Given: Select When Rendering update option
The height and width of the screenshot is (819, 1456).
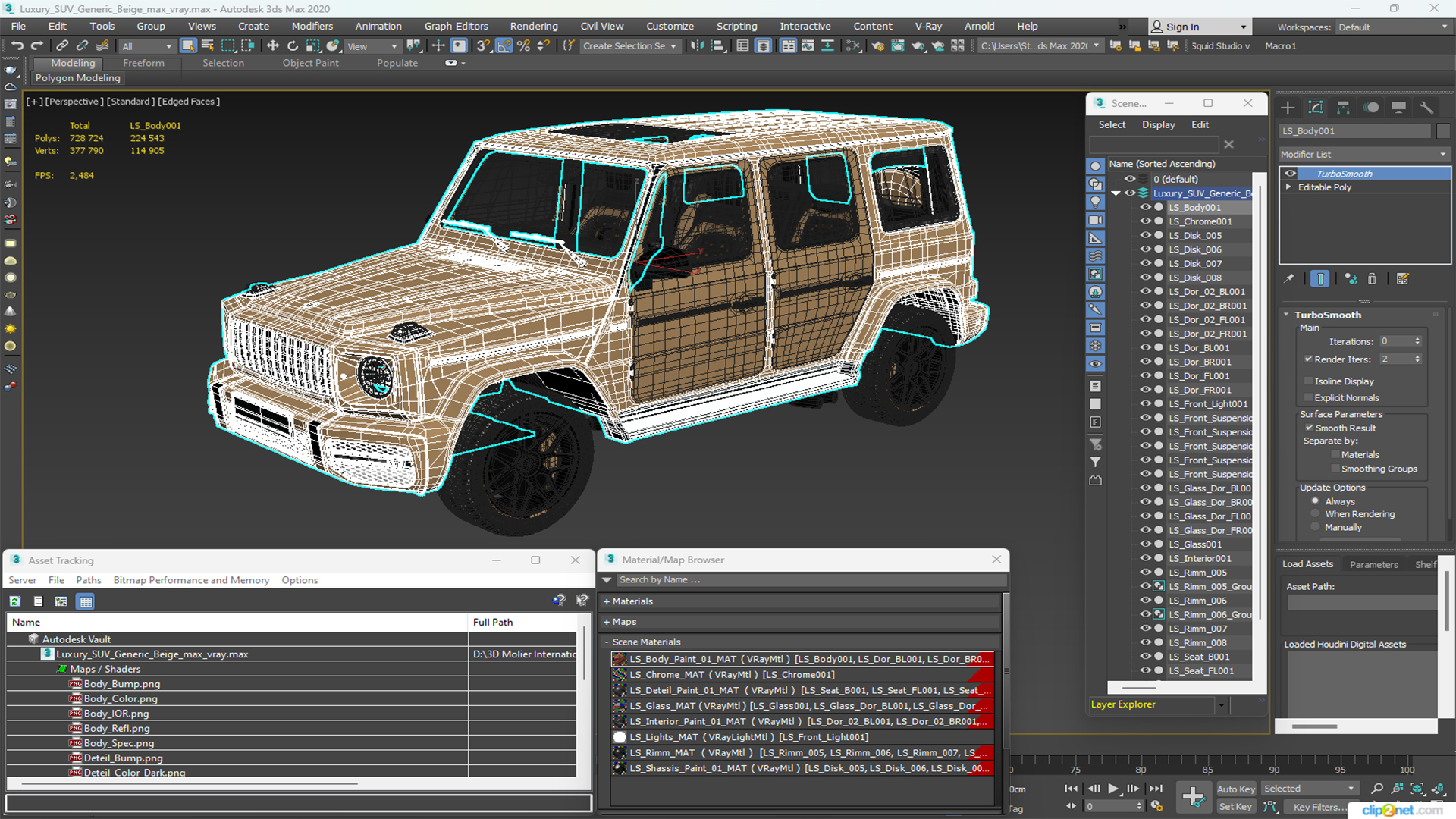Looking at the screenshot, I should pyautogui.click(x=1316, y=514).
